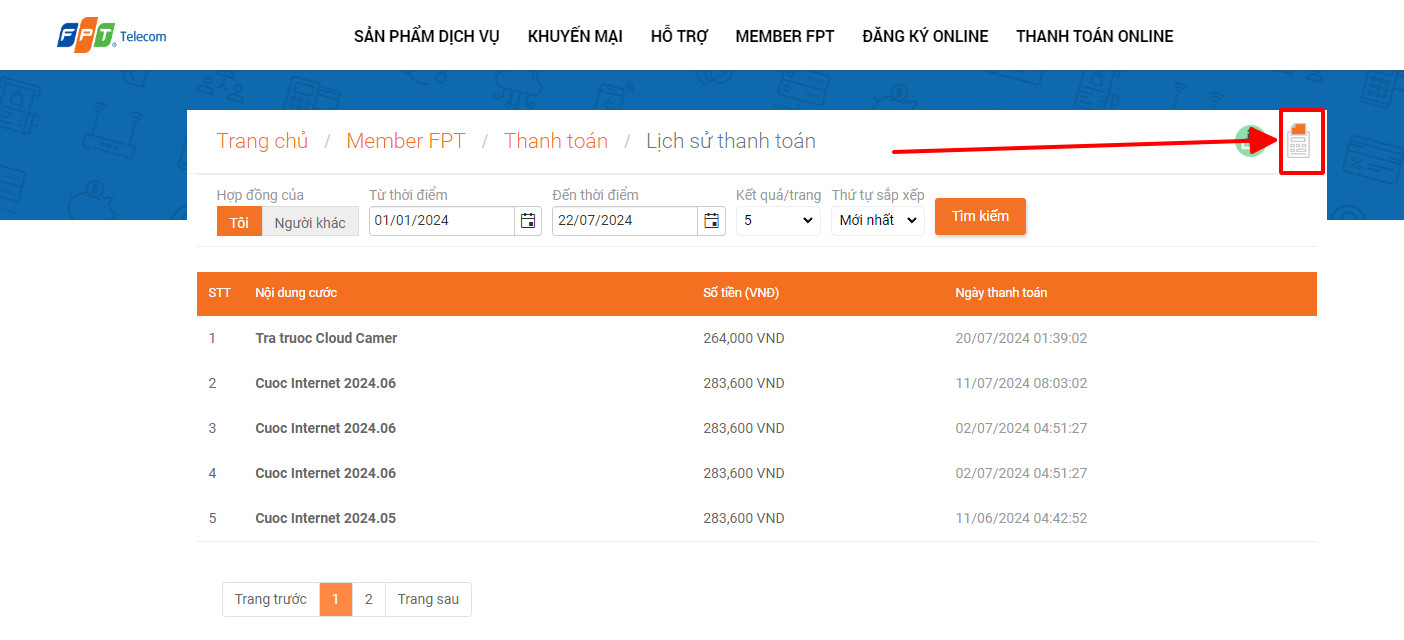Select the 'Tôi' contract owner toggle

click(x=239, y=222)
